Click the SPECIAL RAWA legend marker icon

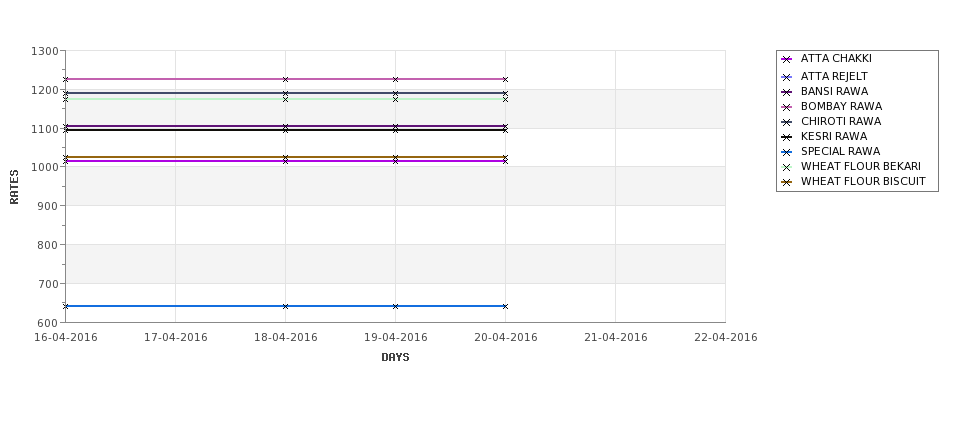[x=787, y=152]
